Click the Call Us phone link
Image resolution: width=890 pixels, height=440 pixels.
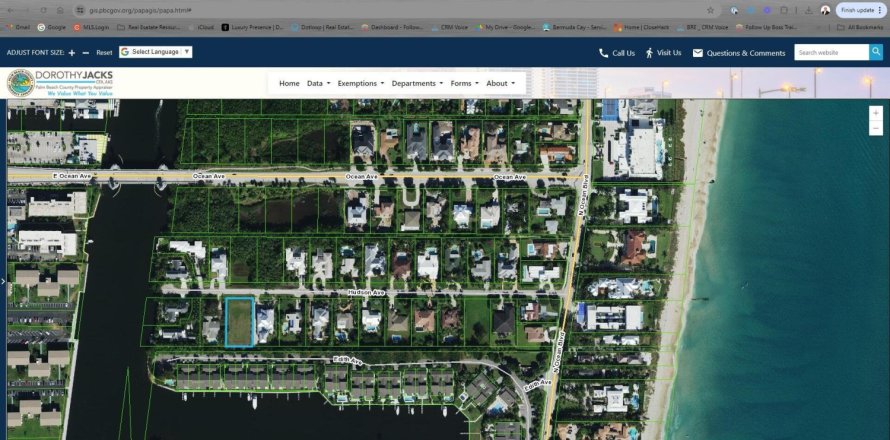point(617,53)
